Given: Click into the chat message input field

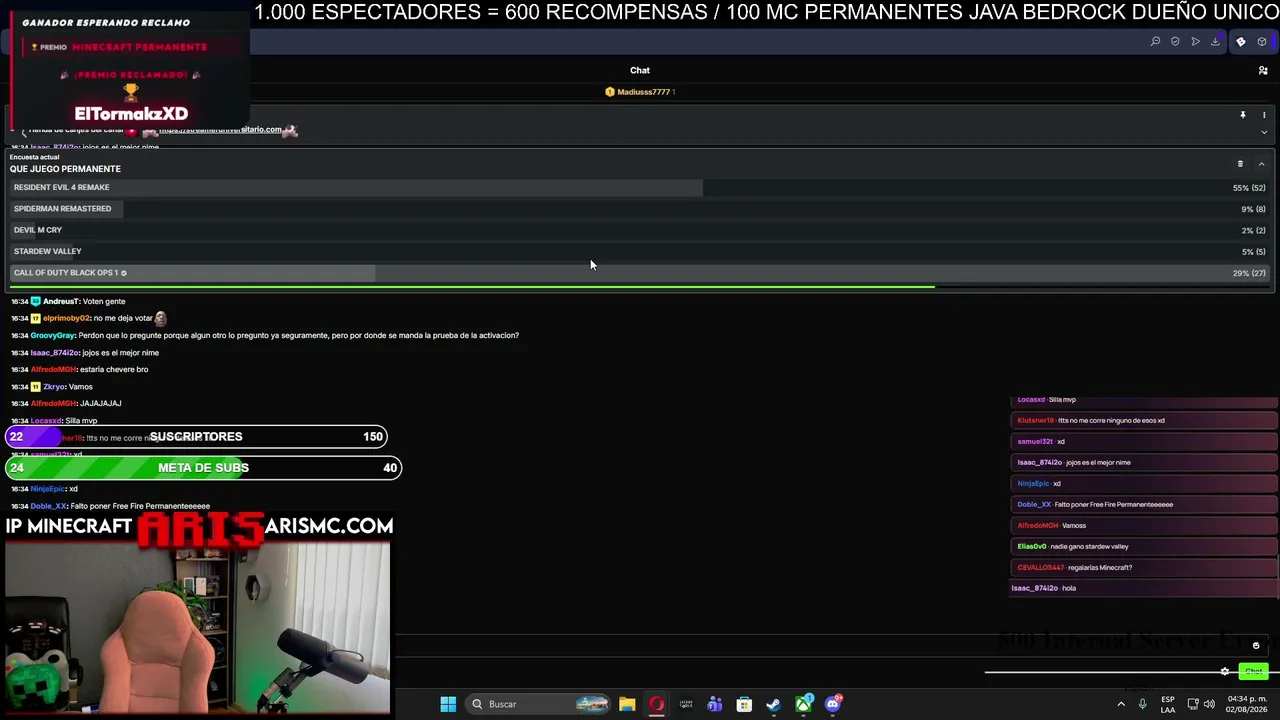Looking at the screenshot, I should [x=820, y=646].
